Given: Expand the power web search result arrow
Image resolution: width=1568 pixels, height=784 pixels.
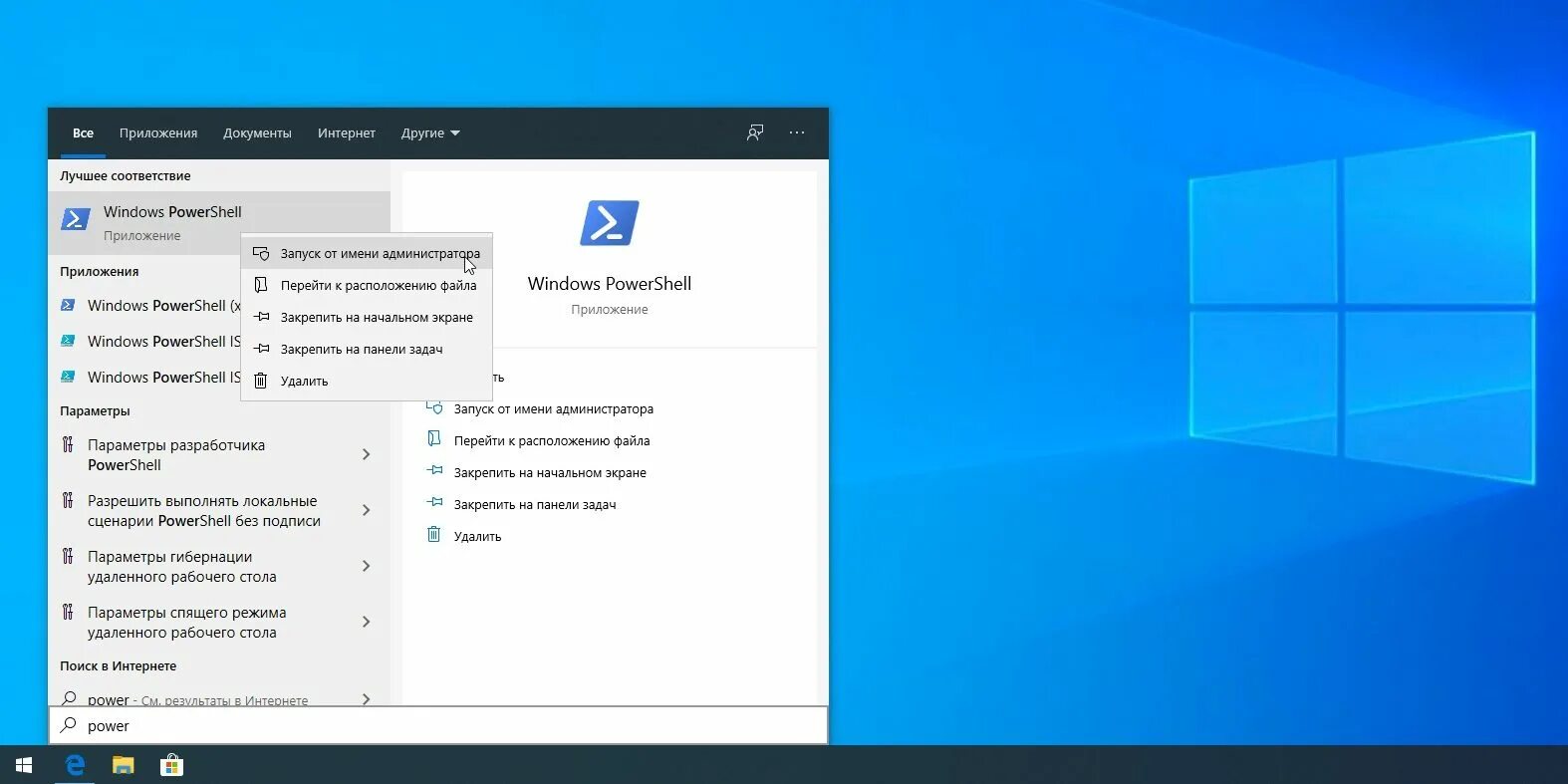Looking at the screenshot, I should (367, 699).
